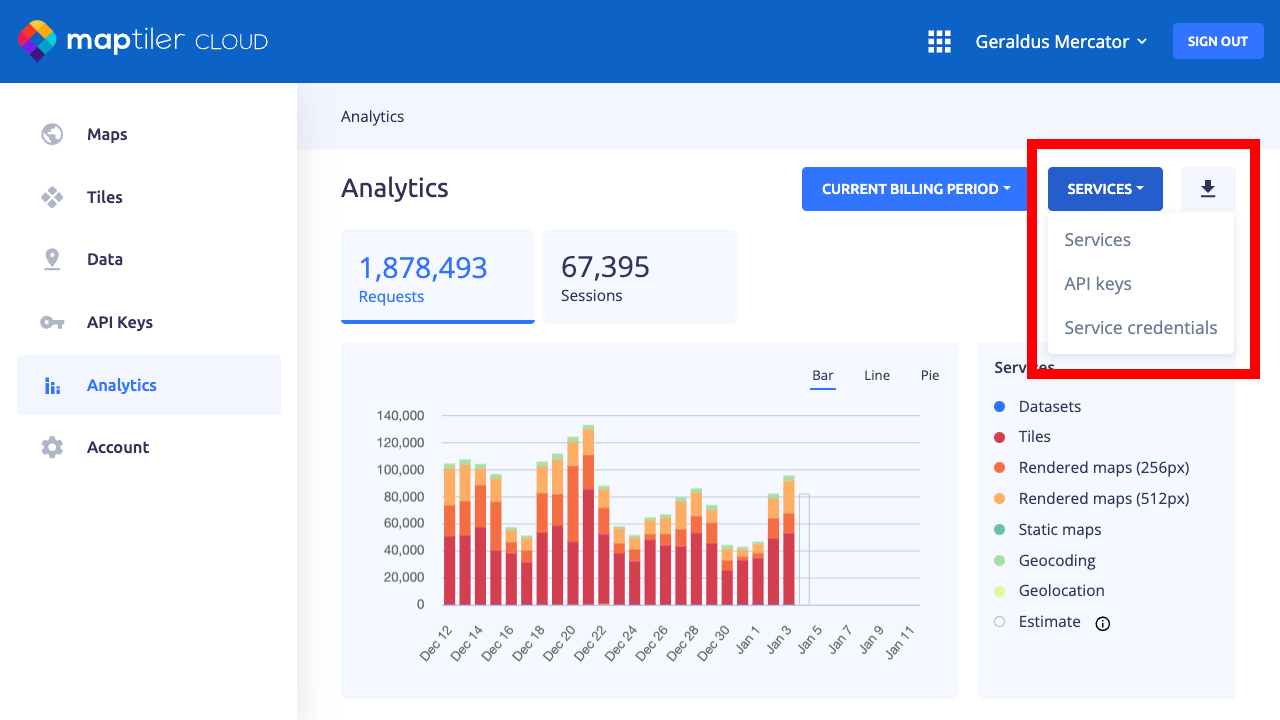This screenshot has height=720, width=1280.
Task: Select API keys from dropdown menu
Action: click(x=1098, y=284)
